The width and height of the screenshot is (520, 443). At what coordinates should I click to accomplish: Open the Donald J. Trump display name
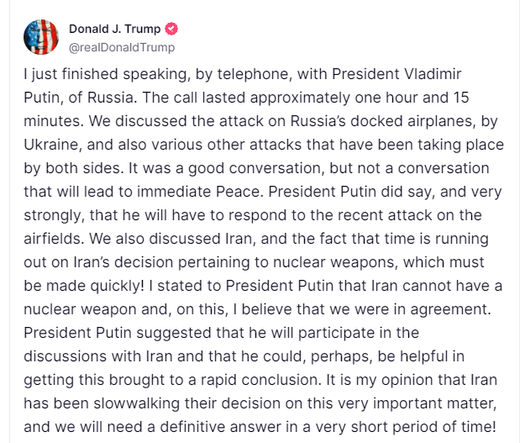pyautogui.click(x=115, y=29)
